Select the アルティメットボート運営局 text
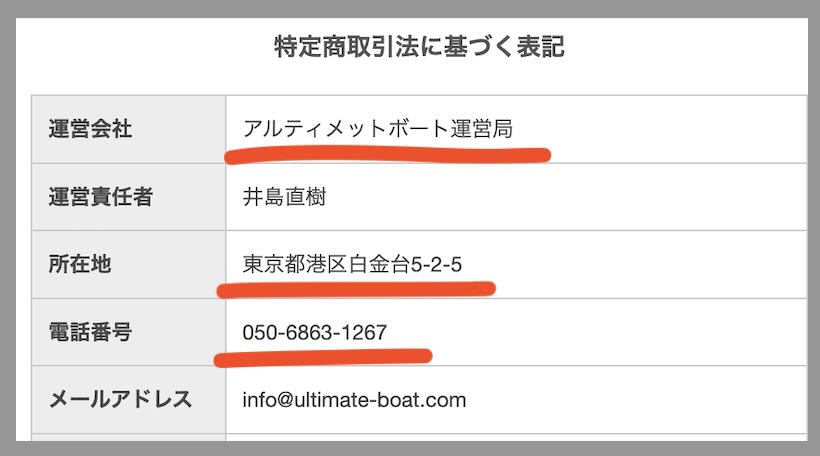The image size is (820, 456). (x=378, y=129)
